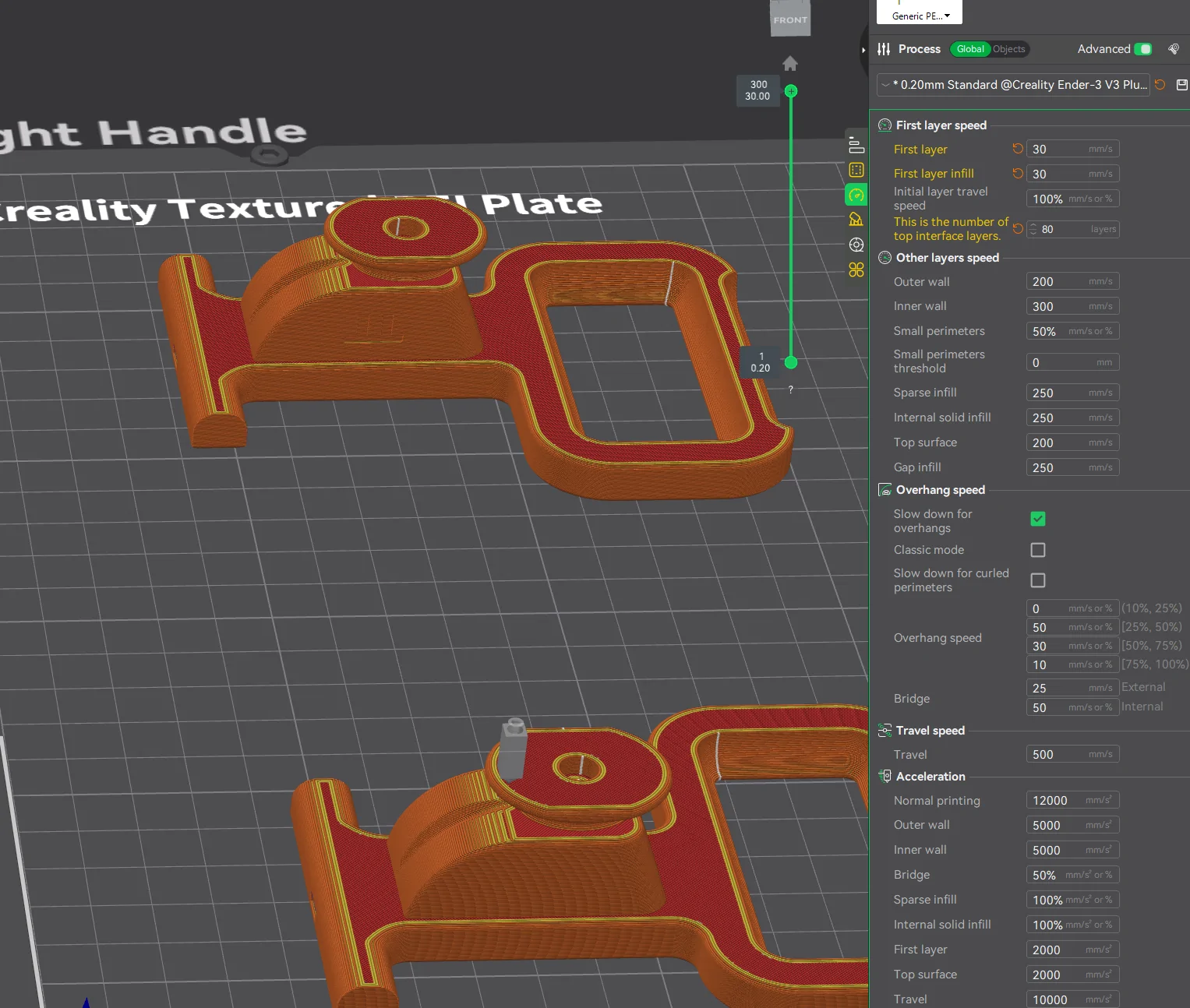Screen dimensions: 1190x1008
Task: Edit the First layer infill speed field
Action: [1072, 174]
